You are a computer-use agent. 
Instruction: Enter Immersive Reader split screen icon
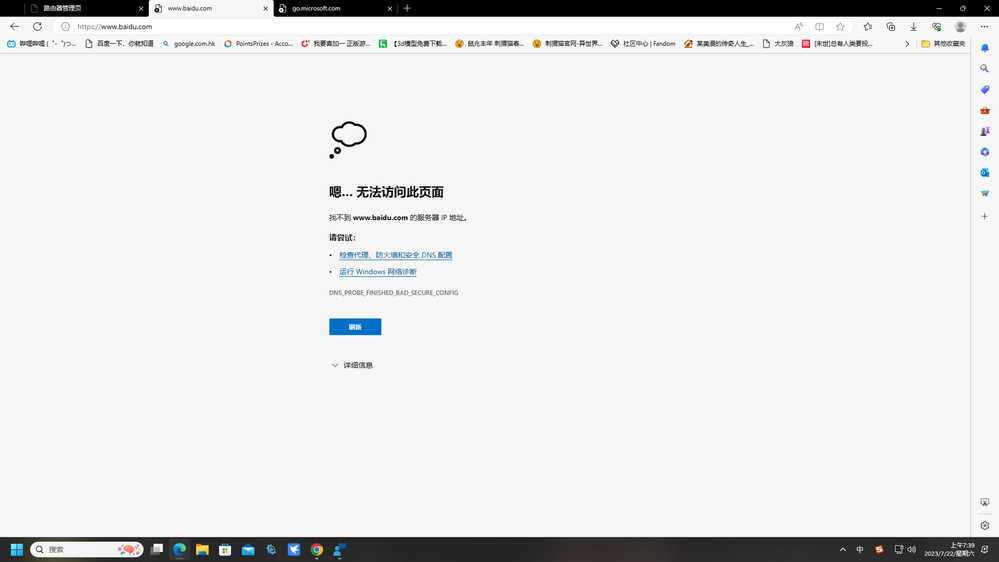(819, 27)
